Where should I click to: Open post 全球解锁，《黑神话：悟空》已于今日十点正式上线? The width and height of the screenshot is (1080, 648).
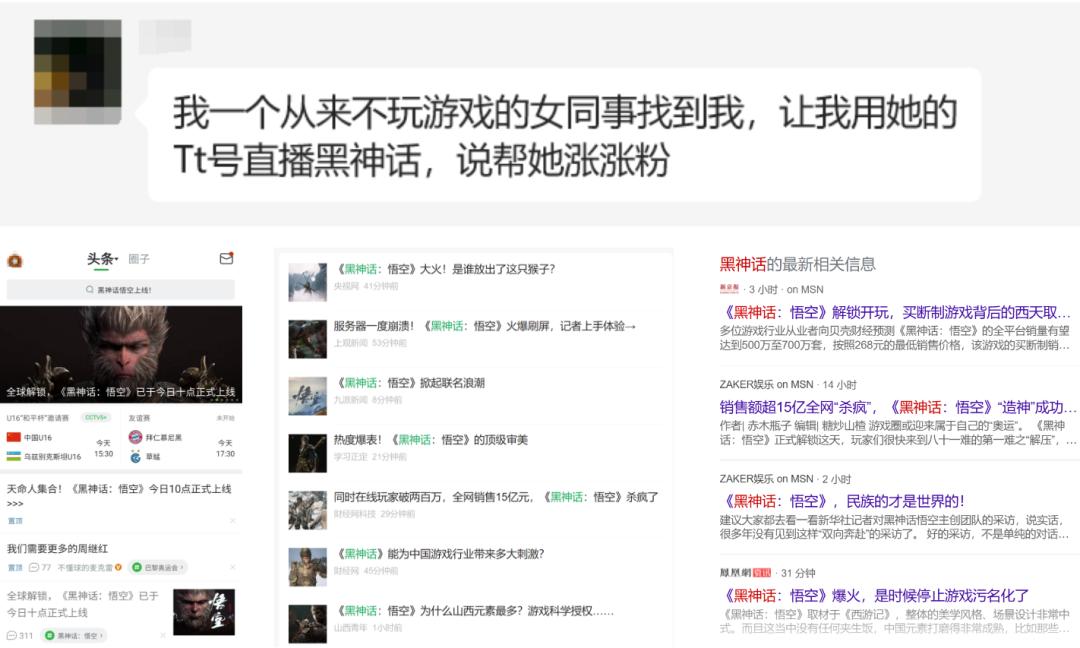[x=83, y=604]
